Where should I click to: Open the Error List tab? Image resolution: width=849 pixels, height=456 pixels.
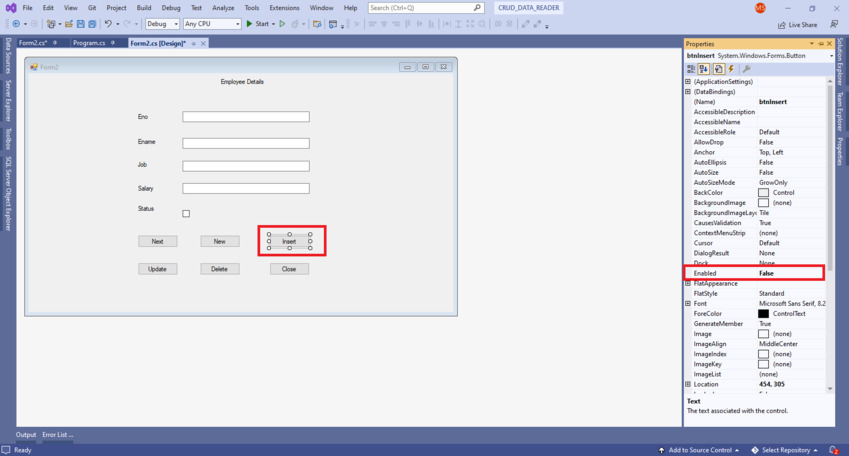pyautogui.click(x=57, y=435)
